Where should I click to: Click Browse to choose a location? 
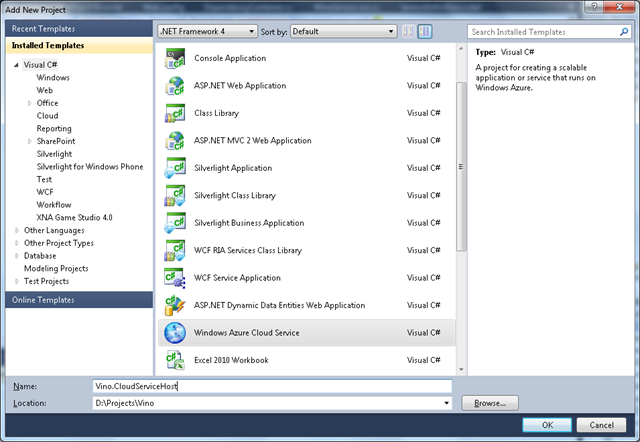(x=490, y=403)
